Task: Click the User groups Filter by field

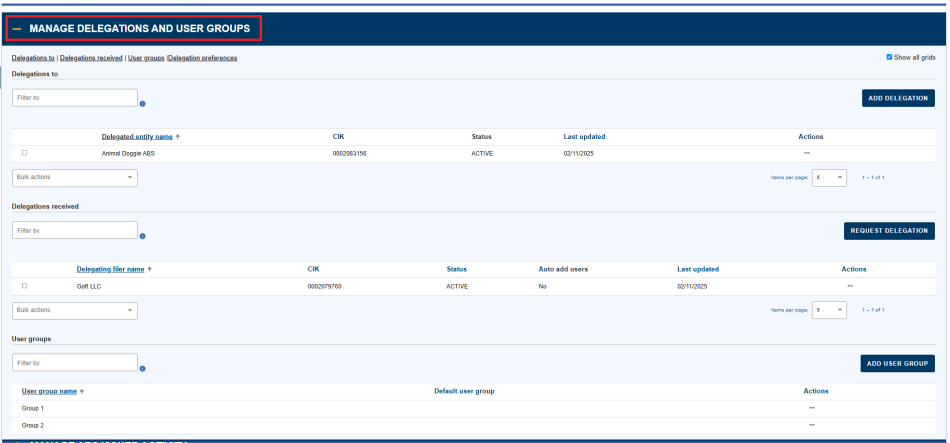Action: click(75, 362)
